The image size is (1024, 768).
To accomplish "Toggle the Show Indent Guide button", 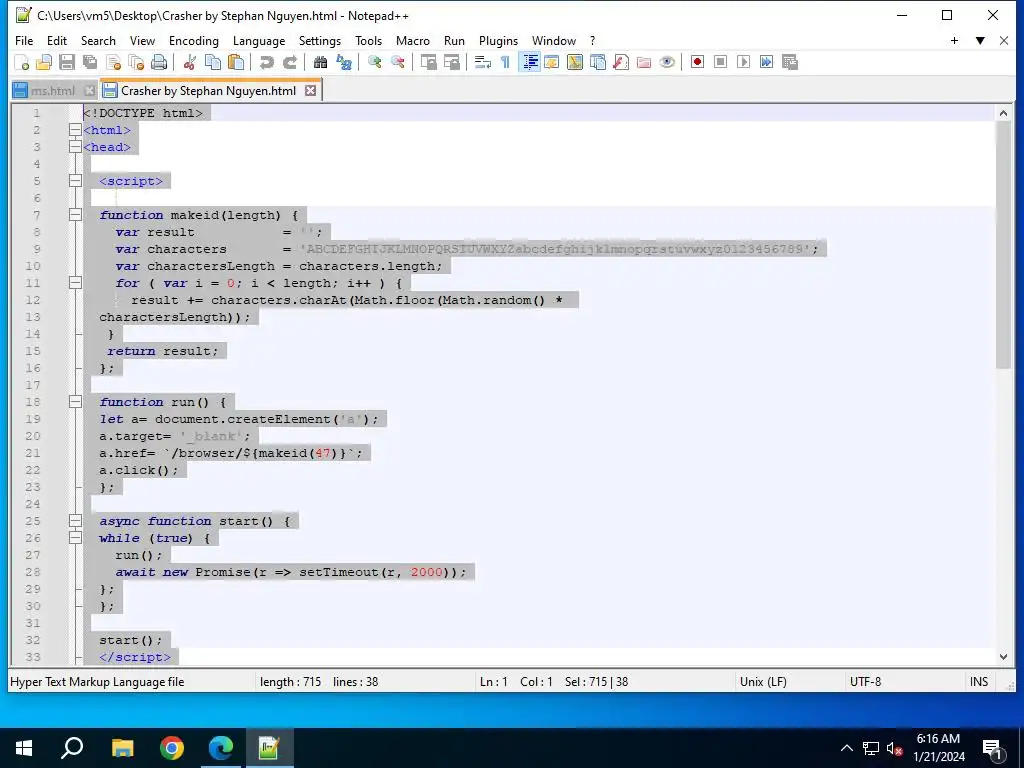I will [530, 62].
